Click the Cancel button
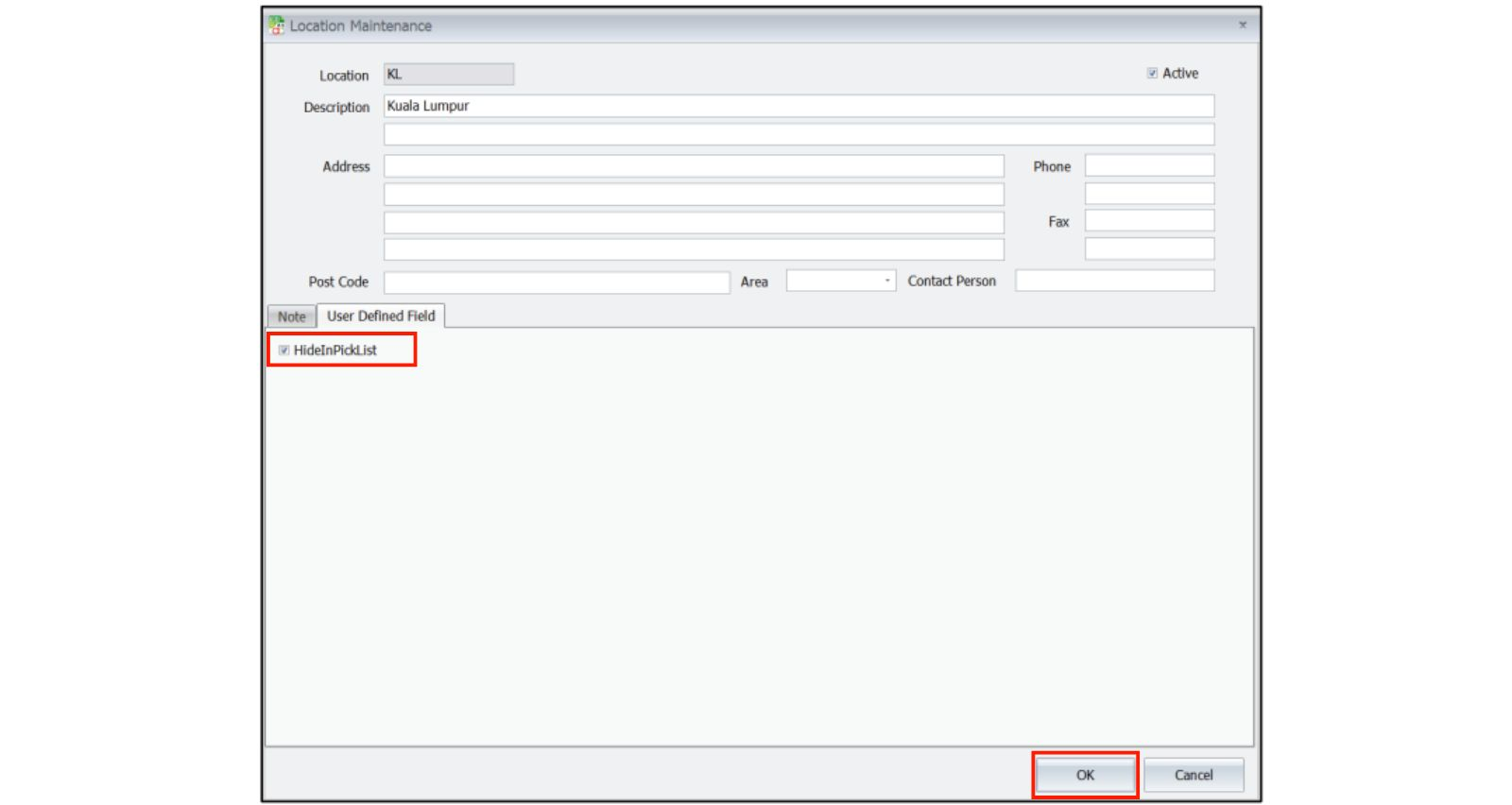1512x805 pixels. (1193, 775)
